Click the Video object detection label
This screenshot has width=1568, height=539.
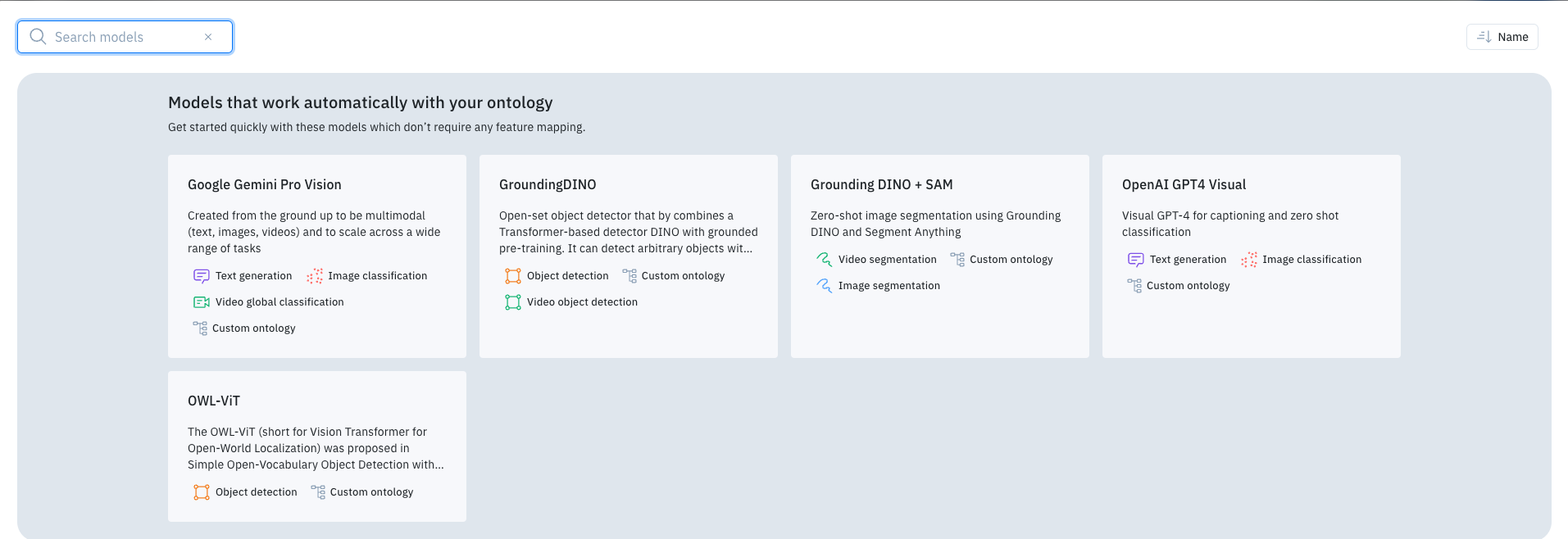pyautogui.click(x=582, y=302)
